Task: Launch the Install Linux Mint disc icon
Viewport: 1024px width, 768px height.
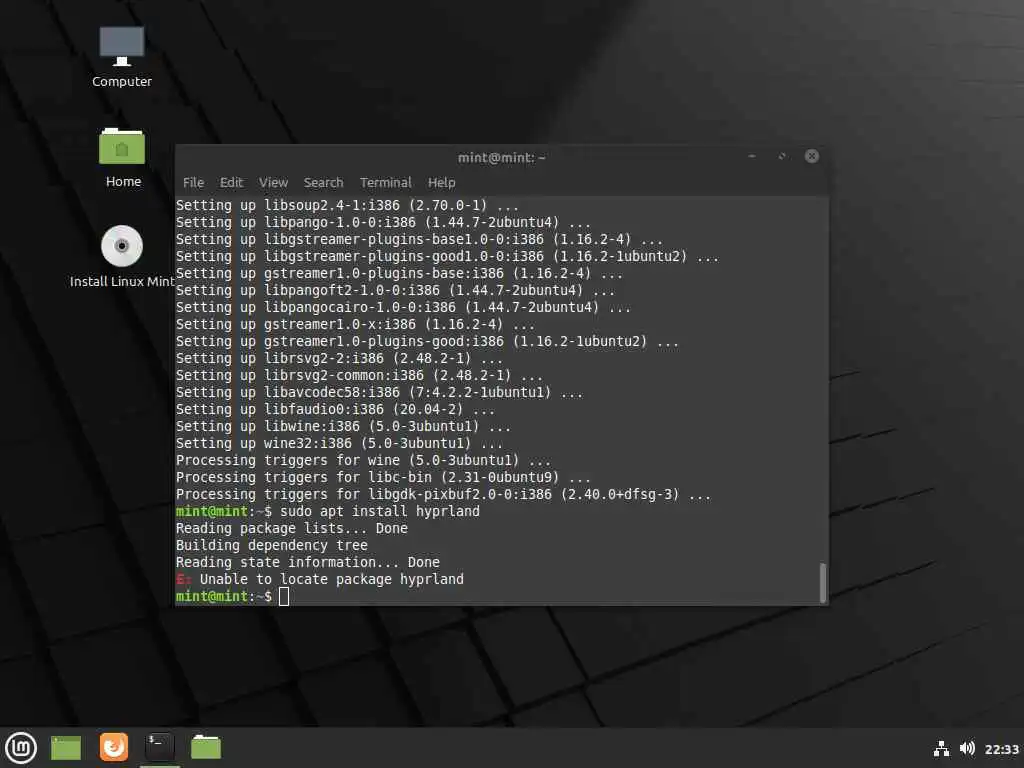Action: click(122, 256)
